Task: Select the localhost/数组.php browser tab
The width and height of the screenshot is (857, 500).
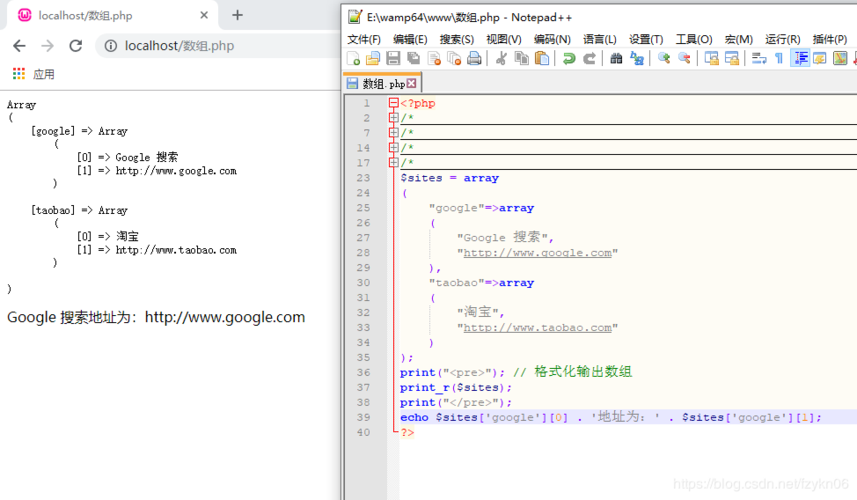Action: (x=112, y=16)
